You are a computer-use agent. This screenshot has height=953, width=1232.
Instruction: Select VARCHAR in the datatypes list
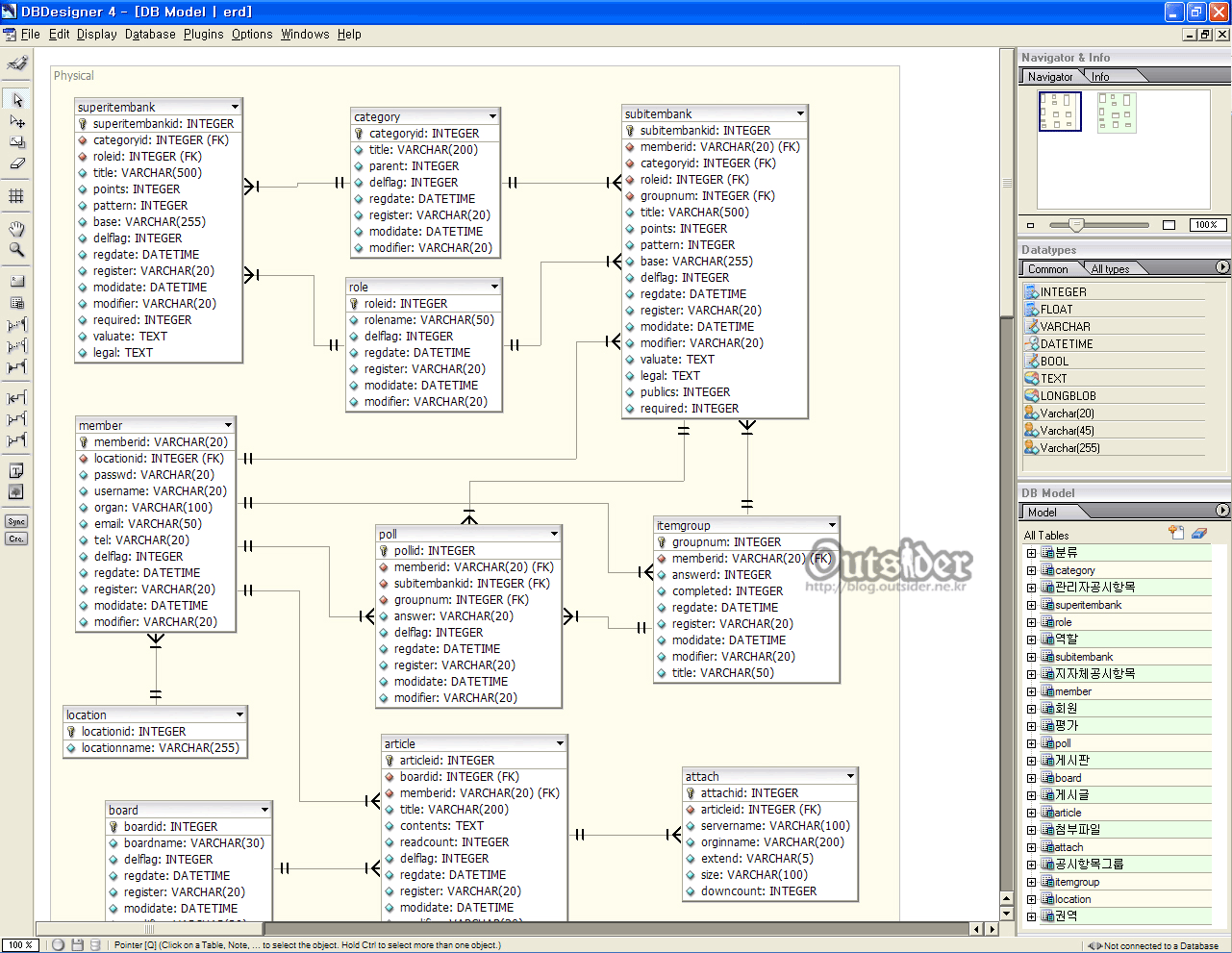coord(1065,327)
